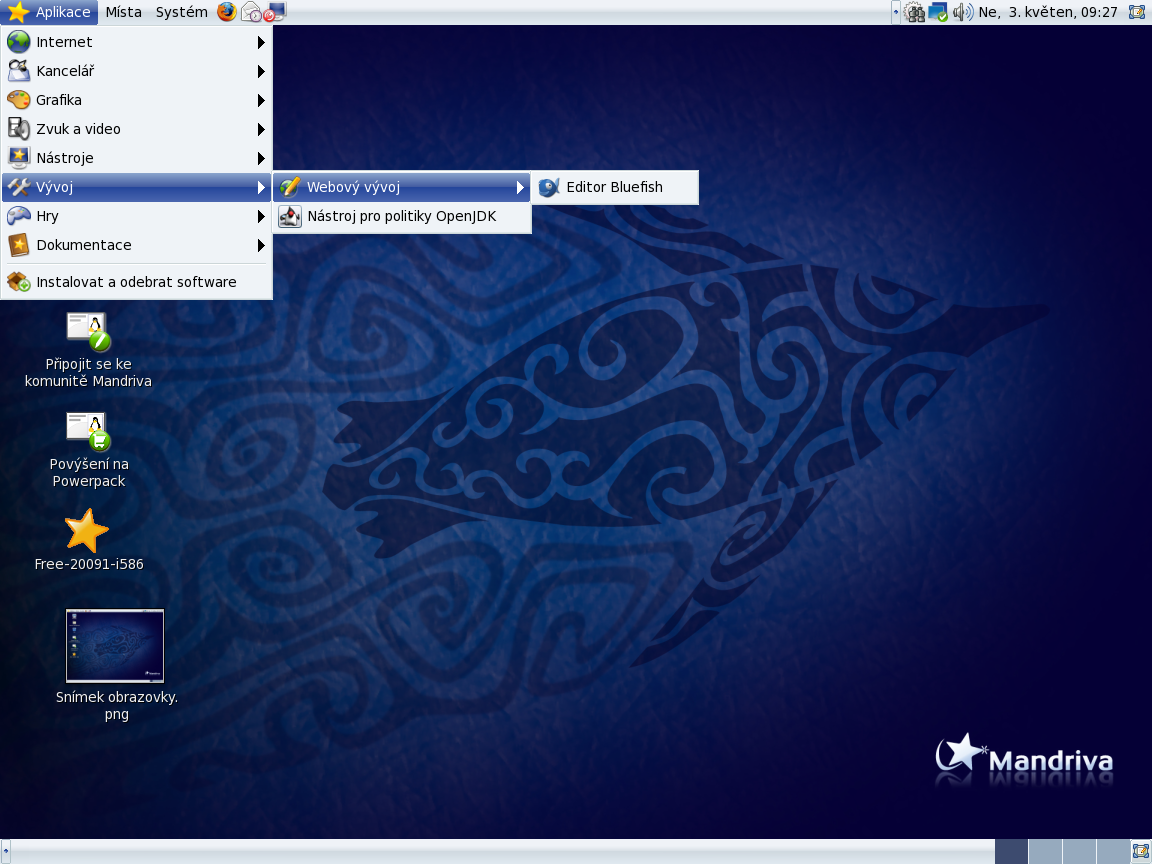Viewport: 1152px width, 864px height.
Task: Switch to the third workspace
Action: [1079, 852]
